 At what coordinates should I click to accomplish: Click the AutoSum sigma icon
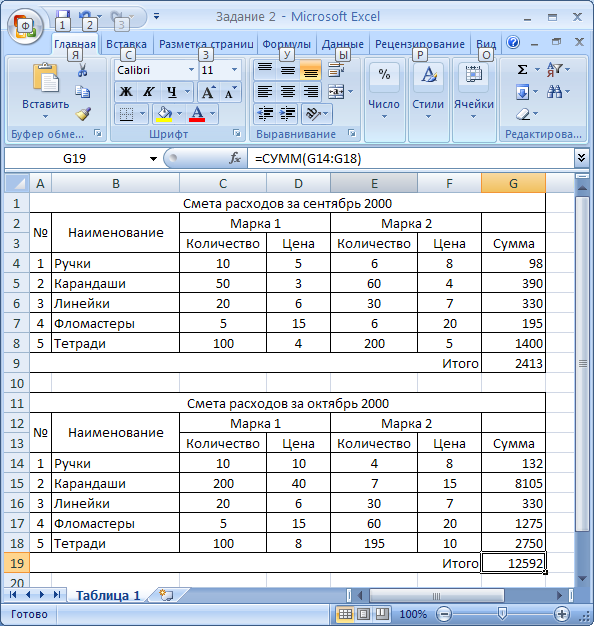pos(523,69)
